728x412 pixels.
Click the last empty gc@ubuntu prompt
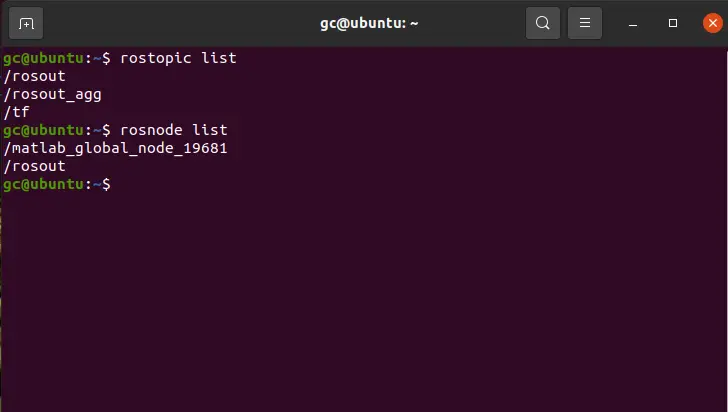[57, 184]
